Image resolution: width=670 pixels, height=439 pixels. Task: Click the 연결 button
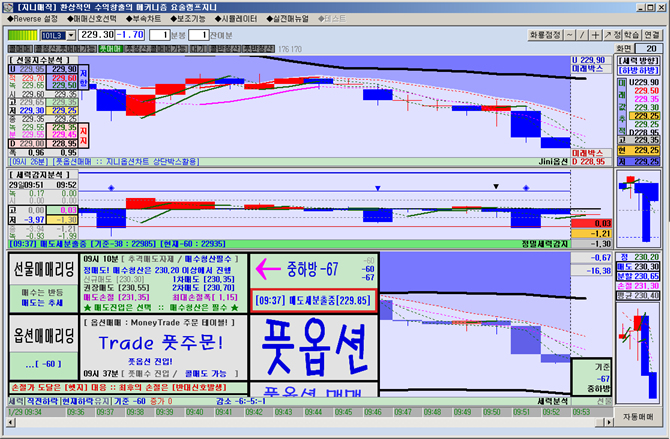(x=652, y=35)
